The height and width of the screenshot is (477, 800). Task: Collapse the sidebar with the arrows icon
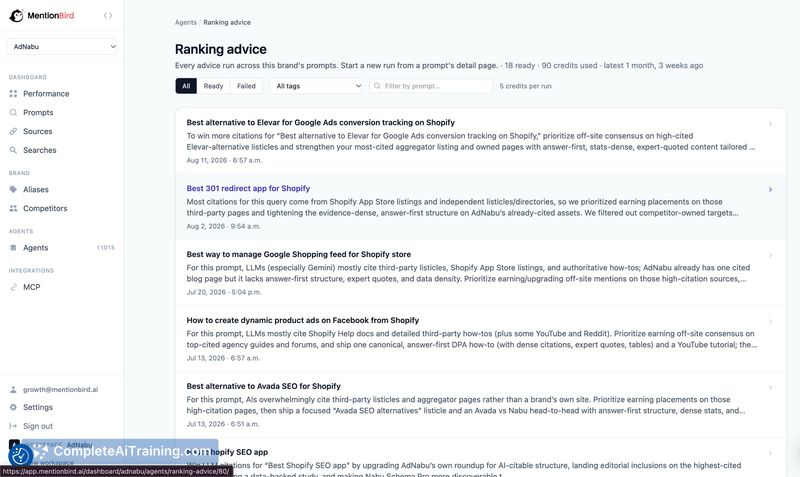[x=108, y=16]
